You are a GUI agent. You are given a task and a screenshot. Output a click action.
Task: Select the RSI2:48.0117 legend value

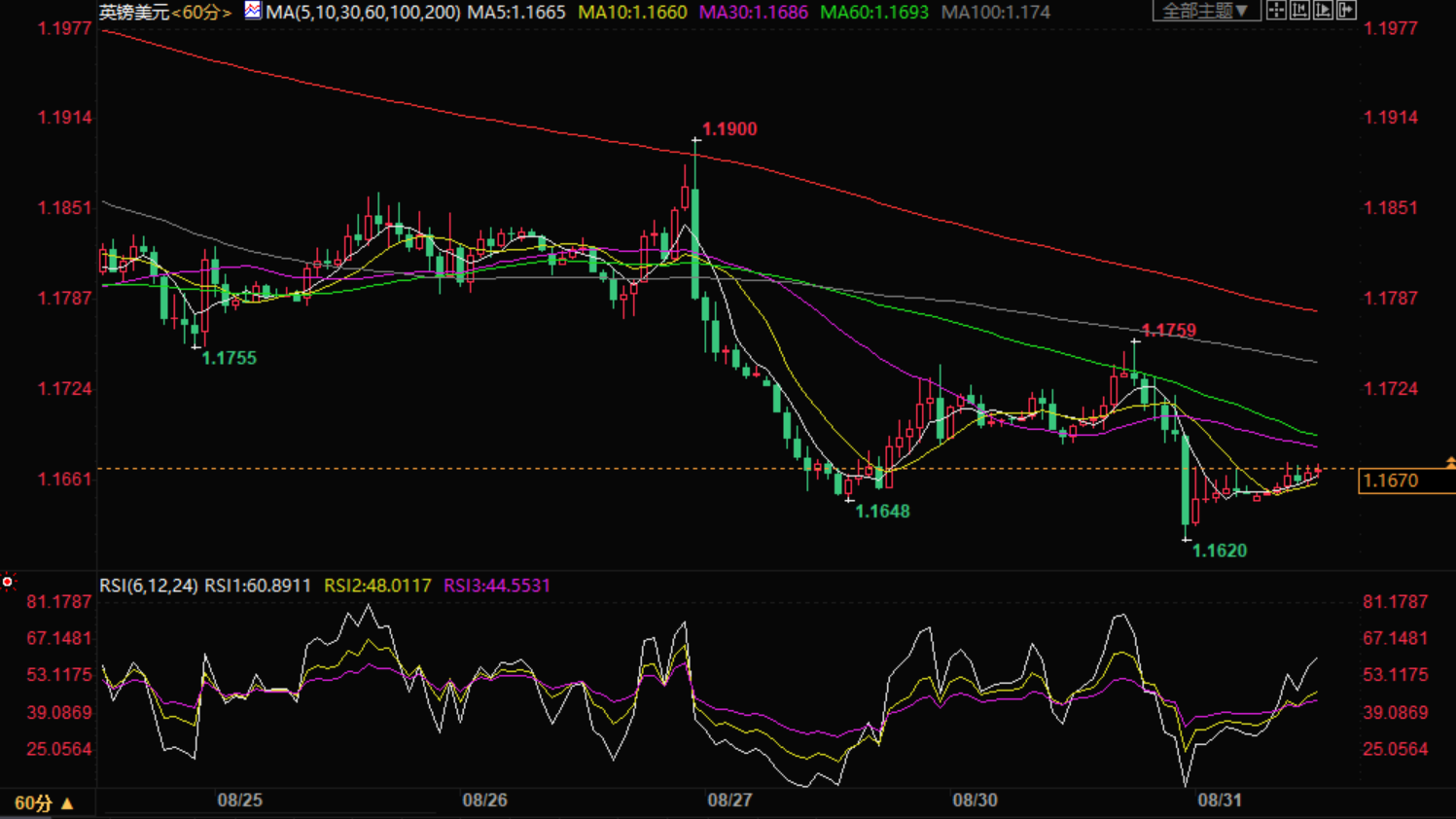377,586
